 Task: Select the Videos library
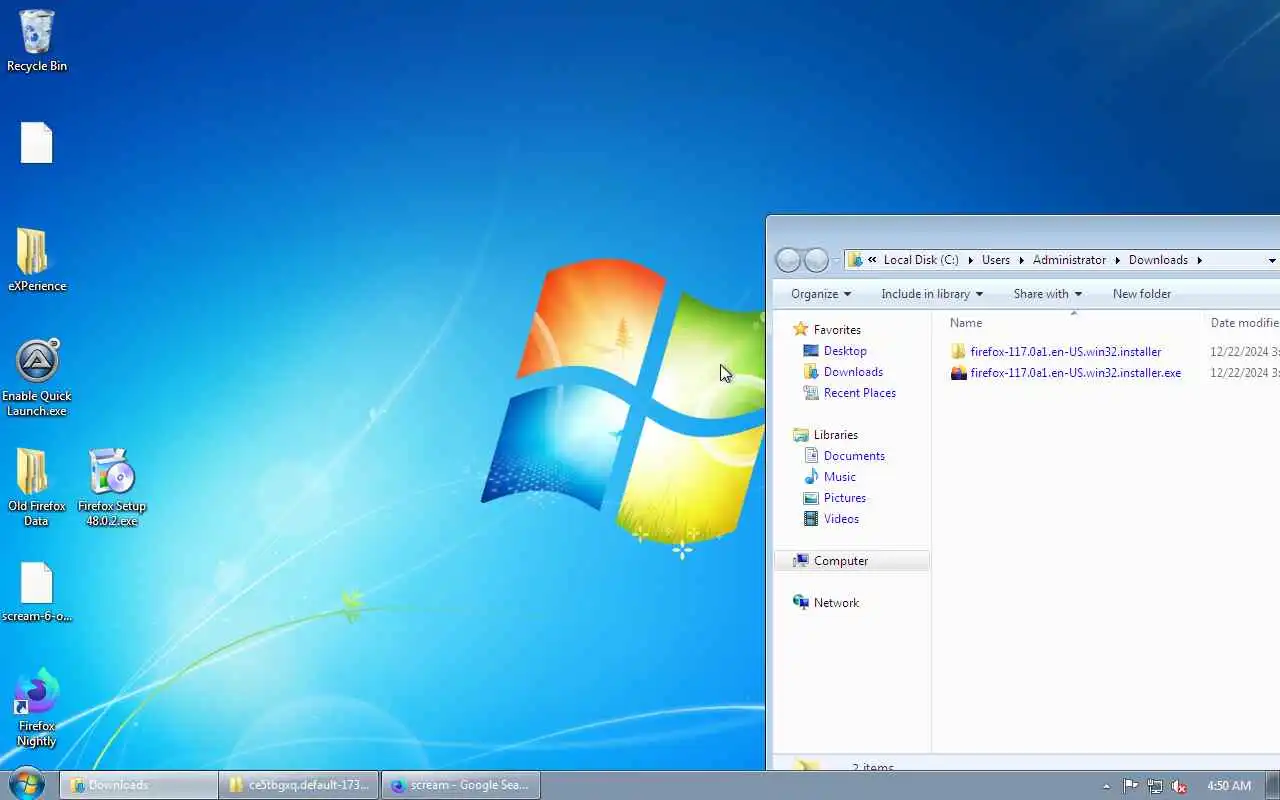click(841, 519)
